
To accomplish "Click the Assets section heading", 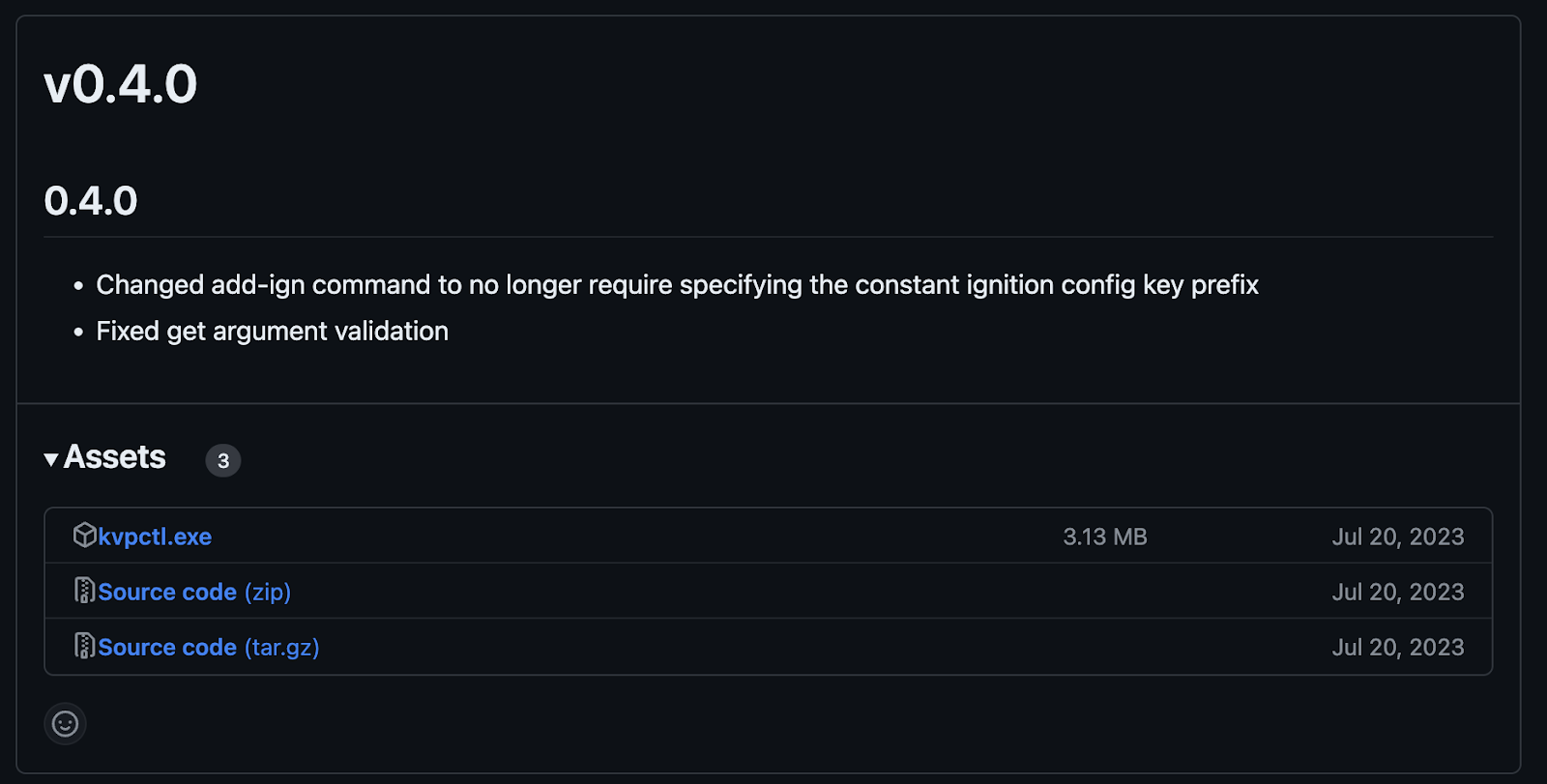I will (x=115, y=457).
